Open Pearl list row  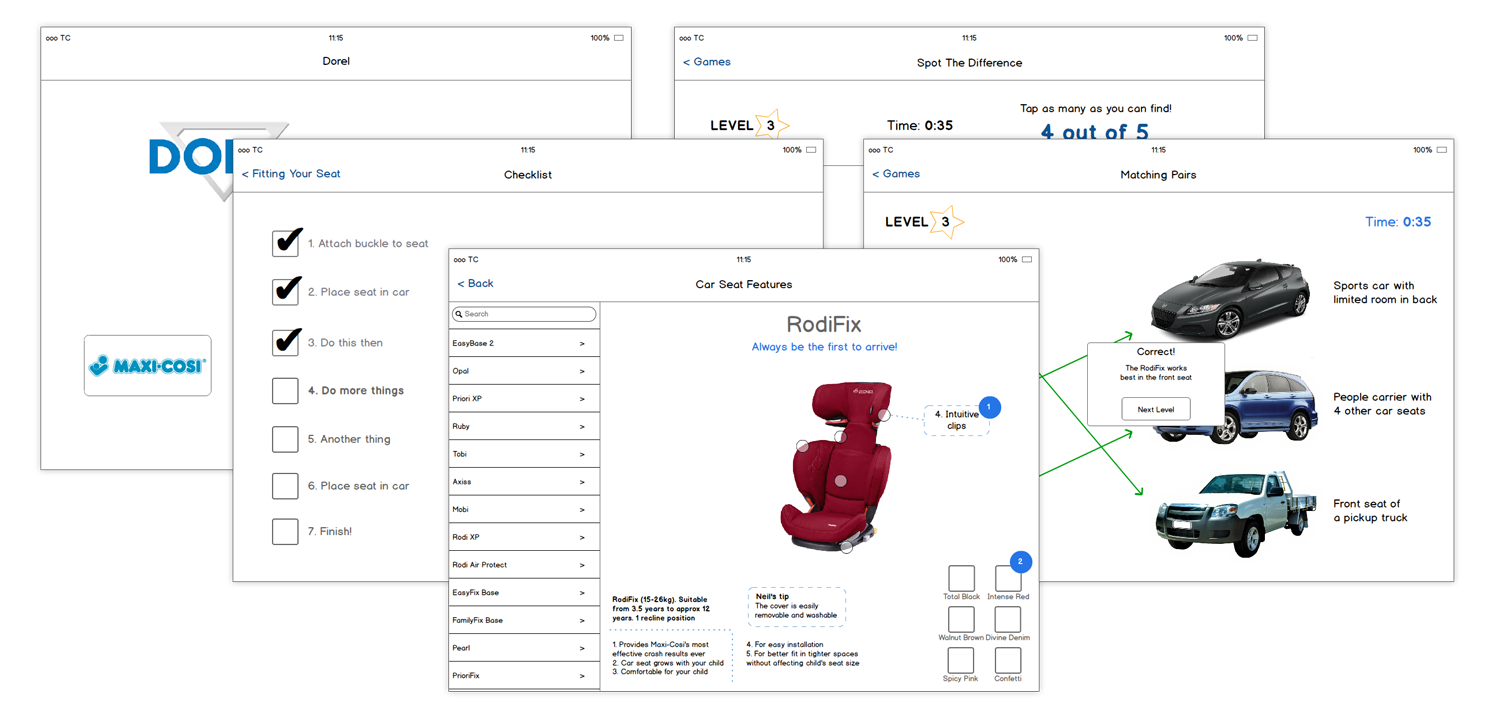tap(524, 648)
